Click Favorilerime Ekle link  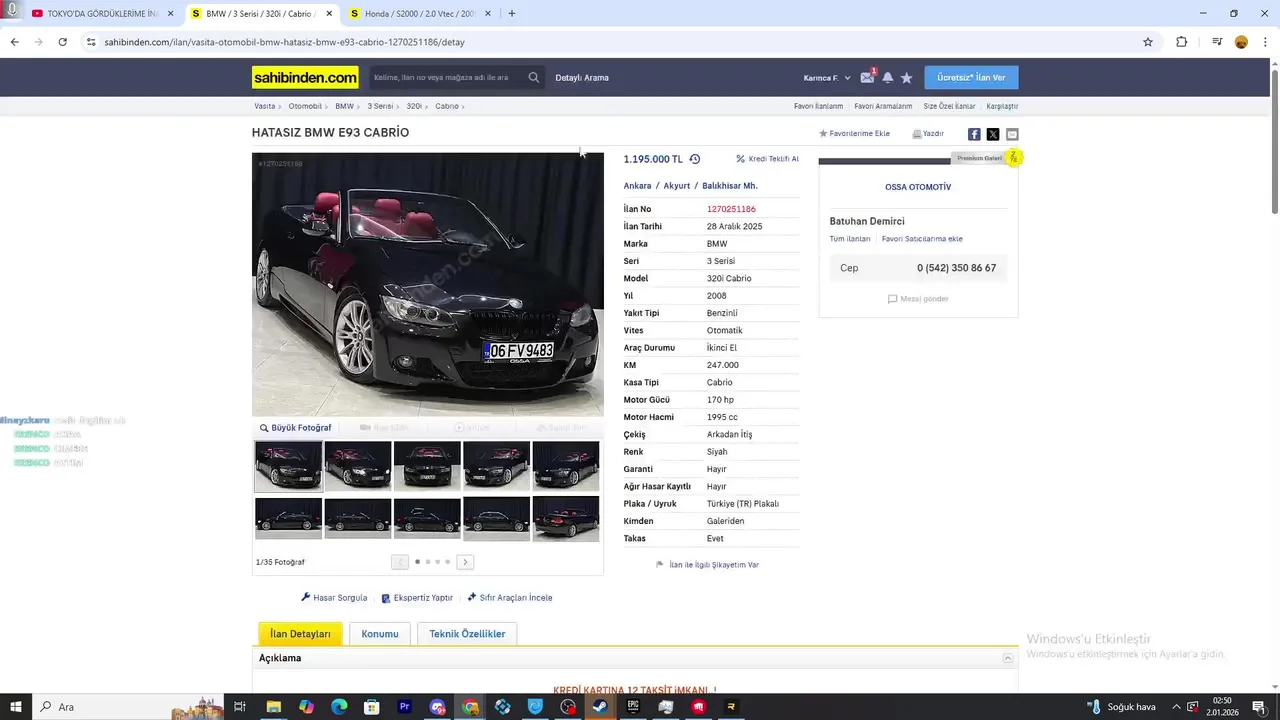tap(854, 134)
